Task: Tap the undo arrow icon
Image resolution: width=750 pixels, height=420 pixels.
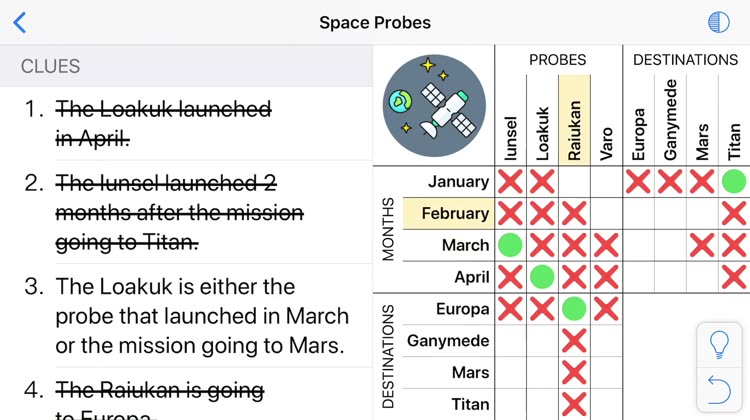Action: pos(719,389)
